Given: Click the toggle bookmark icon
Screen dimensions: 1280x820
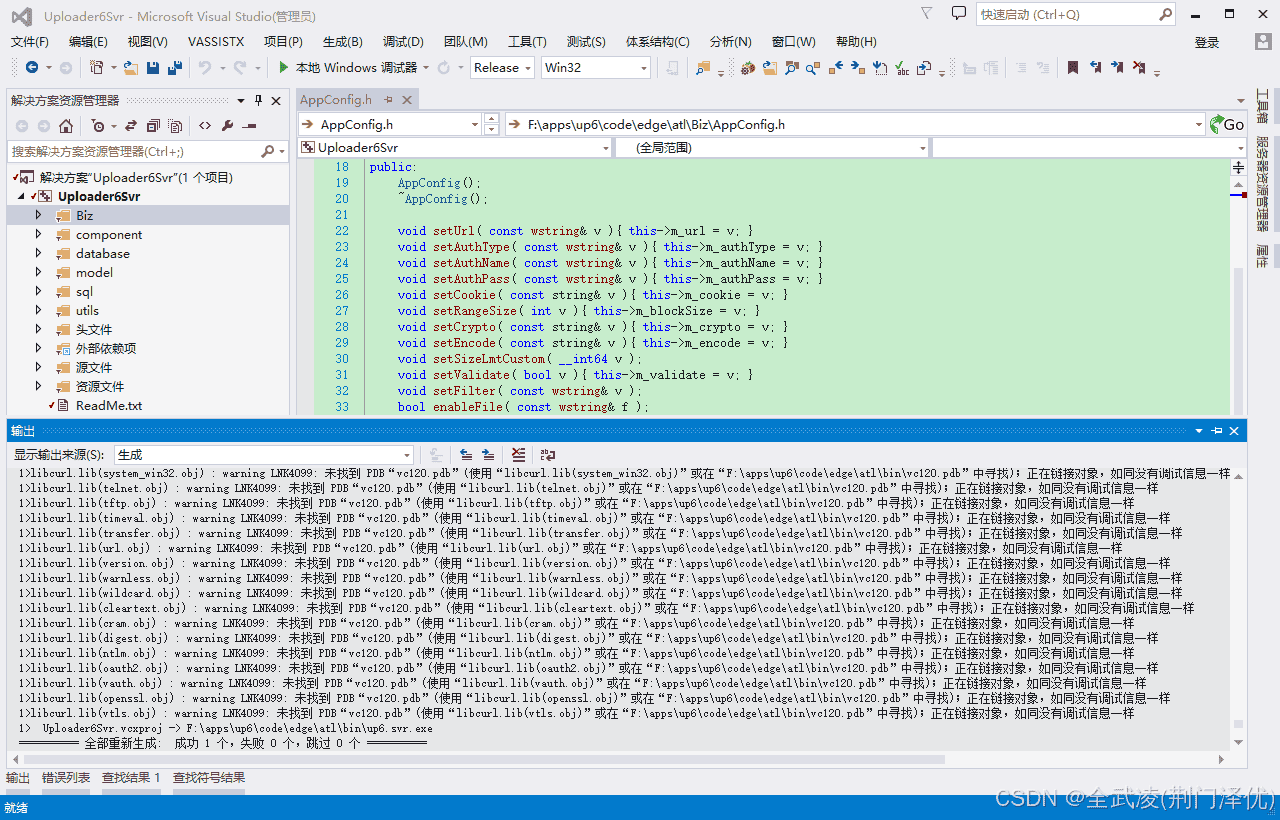Looking at the screenshot, I should point(1072,68).
